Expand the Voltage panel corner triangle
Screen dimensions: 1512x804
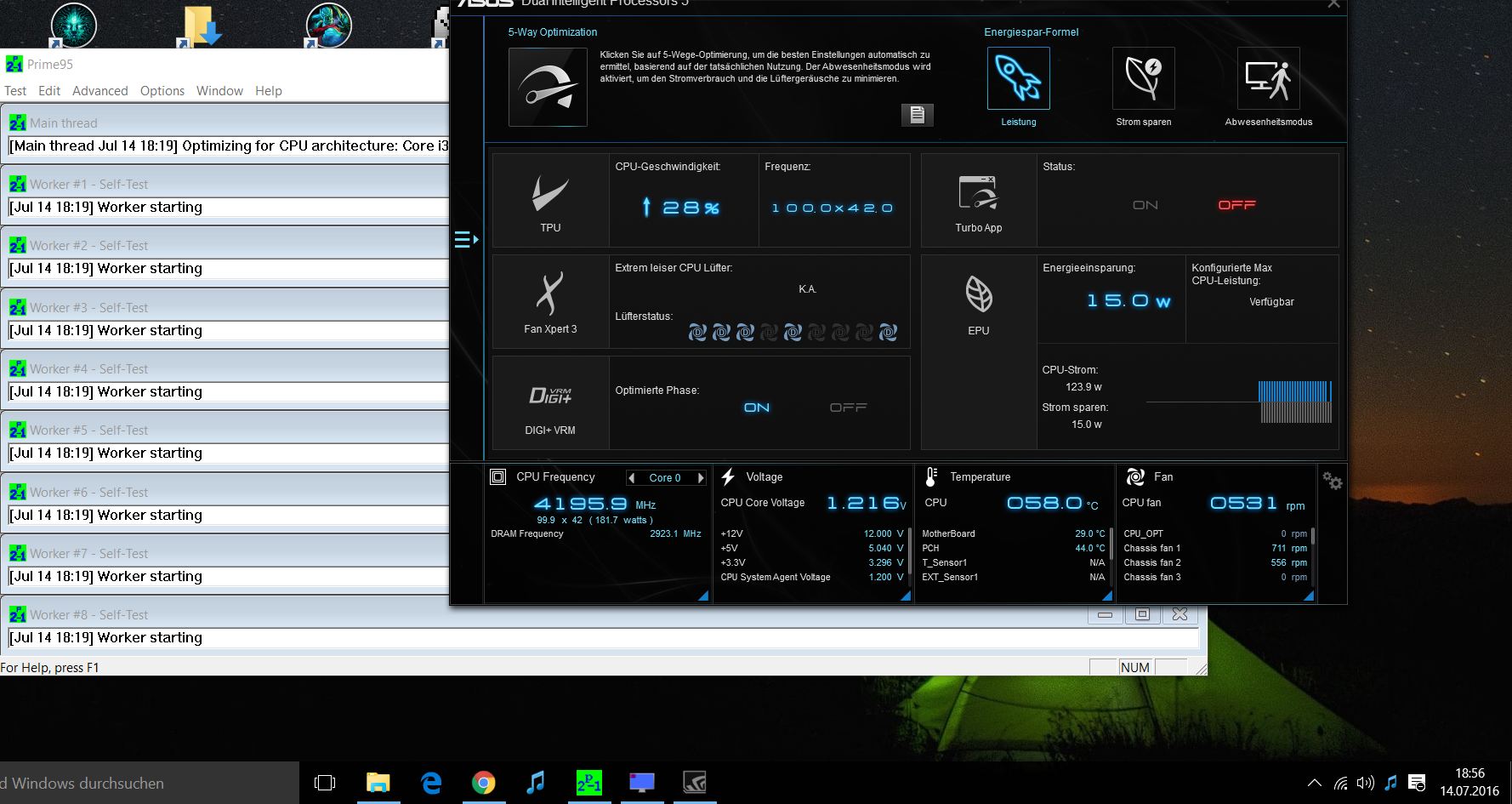coord(906,596)
